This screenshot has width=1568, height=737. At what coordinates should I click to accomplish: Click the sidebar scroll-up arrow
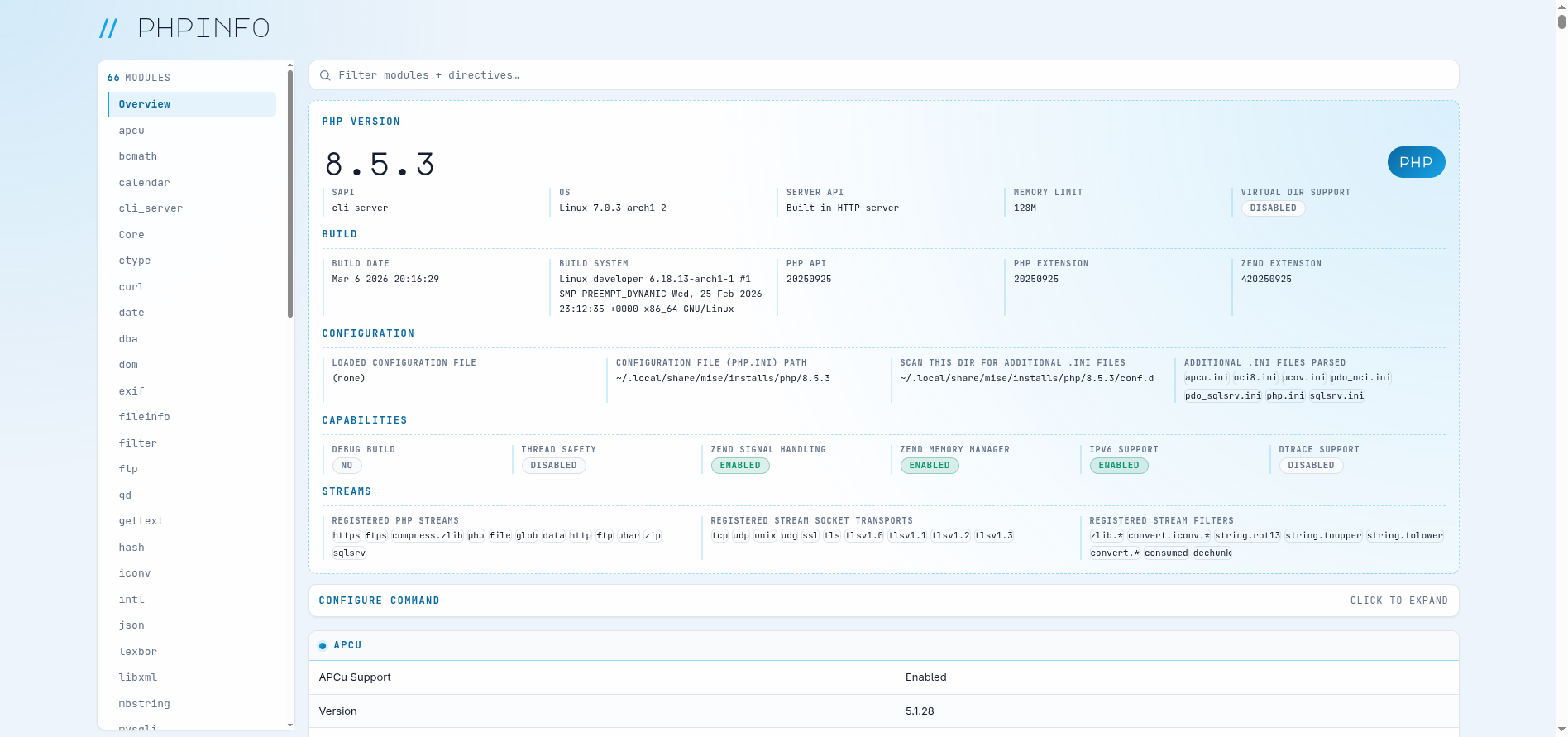290,65
